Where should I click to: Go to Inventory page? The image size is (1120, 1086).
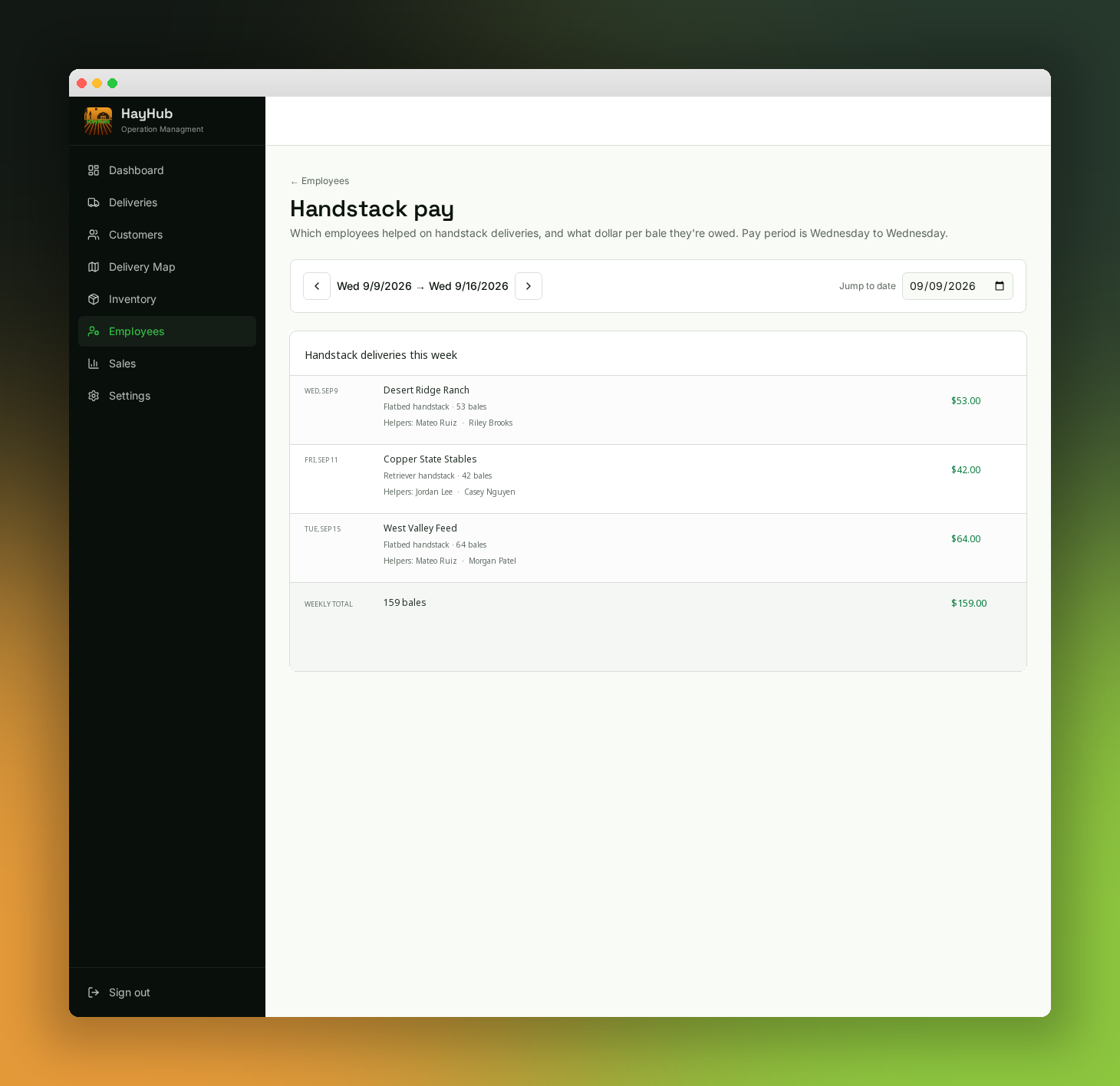167,299
